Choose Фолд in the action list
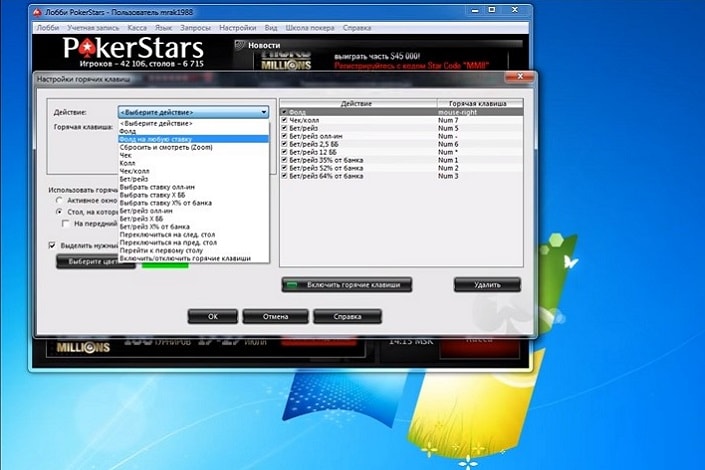Viewport: 705px width, 470px height. [193, 131]
